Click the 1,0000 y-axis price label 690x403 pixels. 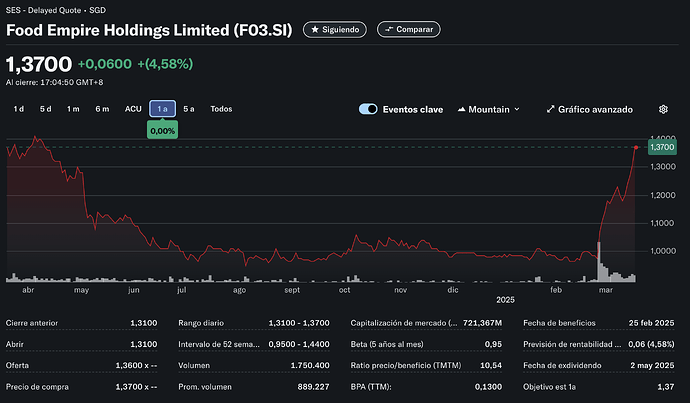tap(663, 251)
